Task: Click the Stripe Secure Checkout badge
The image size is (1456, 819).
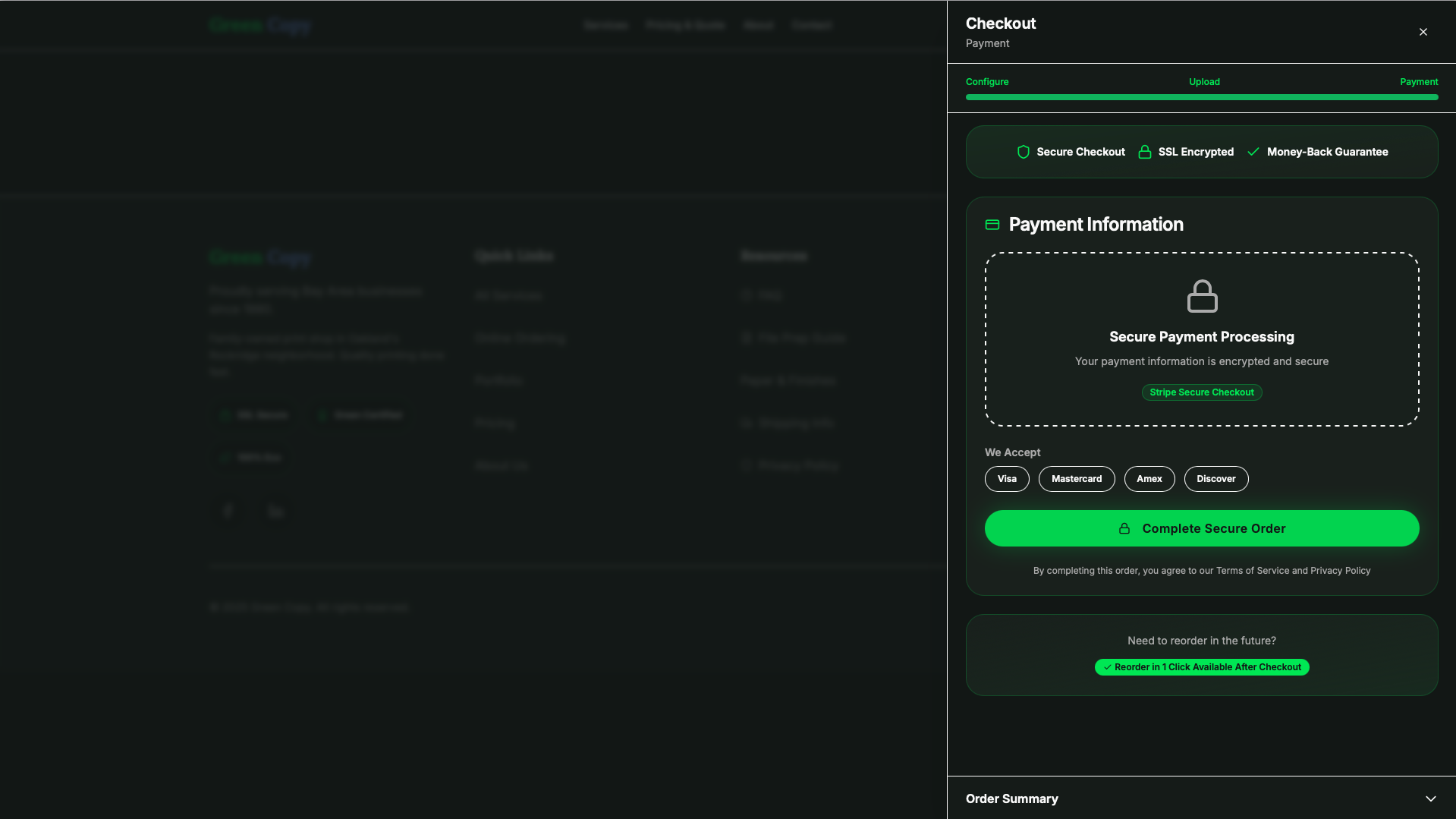Action: click(1201, 392)
